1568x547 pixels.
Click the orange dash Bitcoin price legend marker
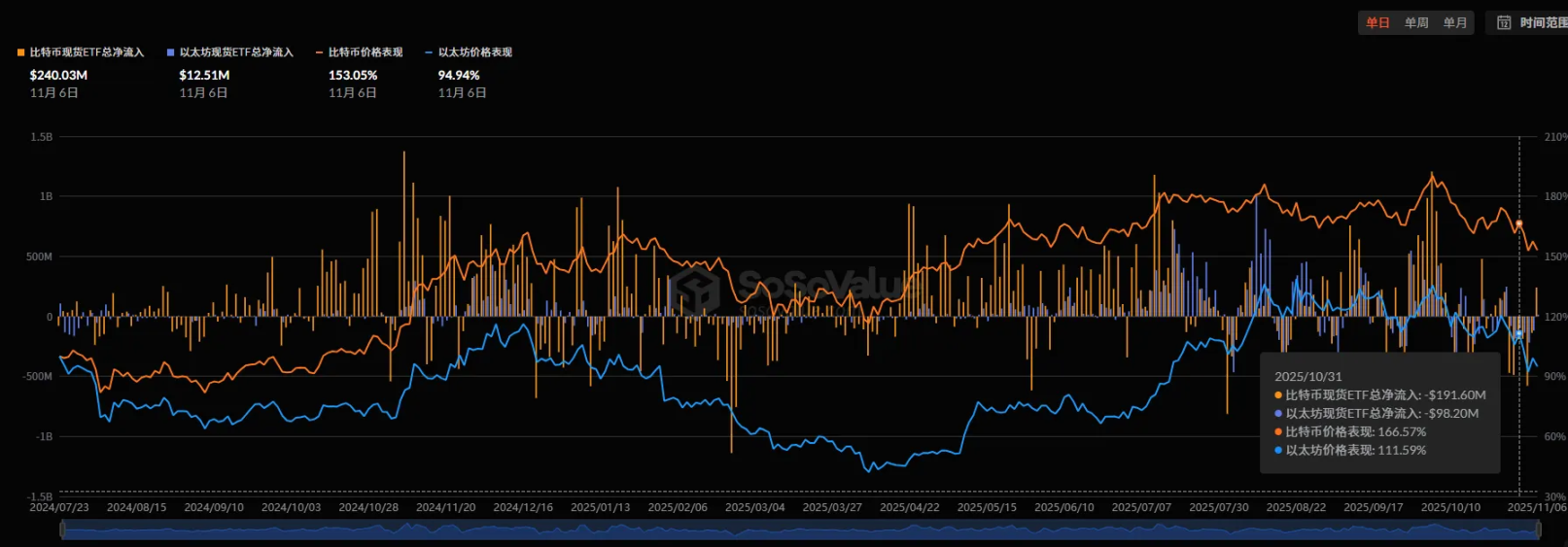pyautogui.click(x=320, y=52)
